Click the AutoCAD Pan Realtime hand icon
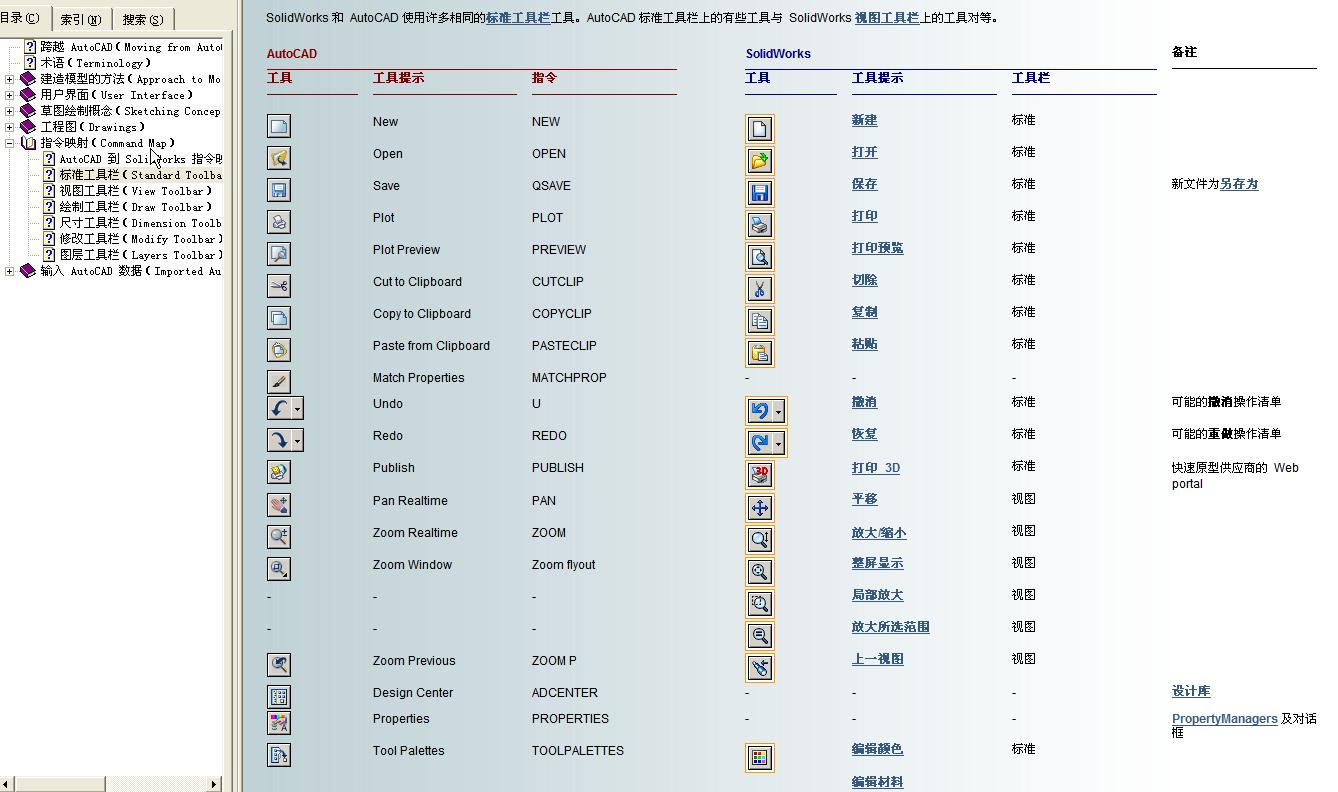The image size is (1338, 792). (x=279, y=505)
